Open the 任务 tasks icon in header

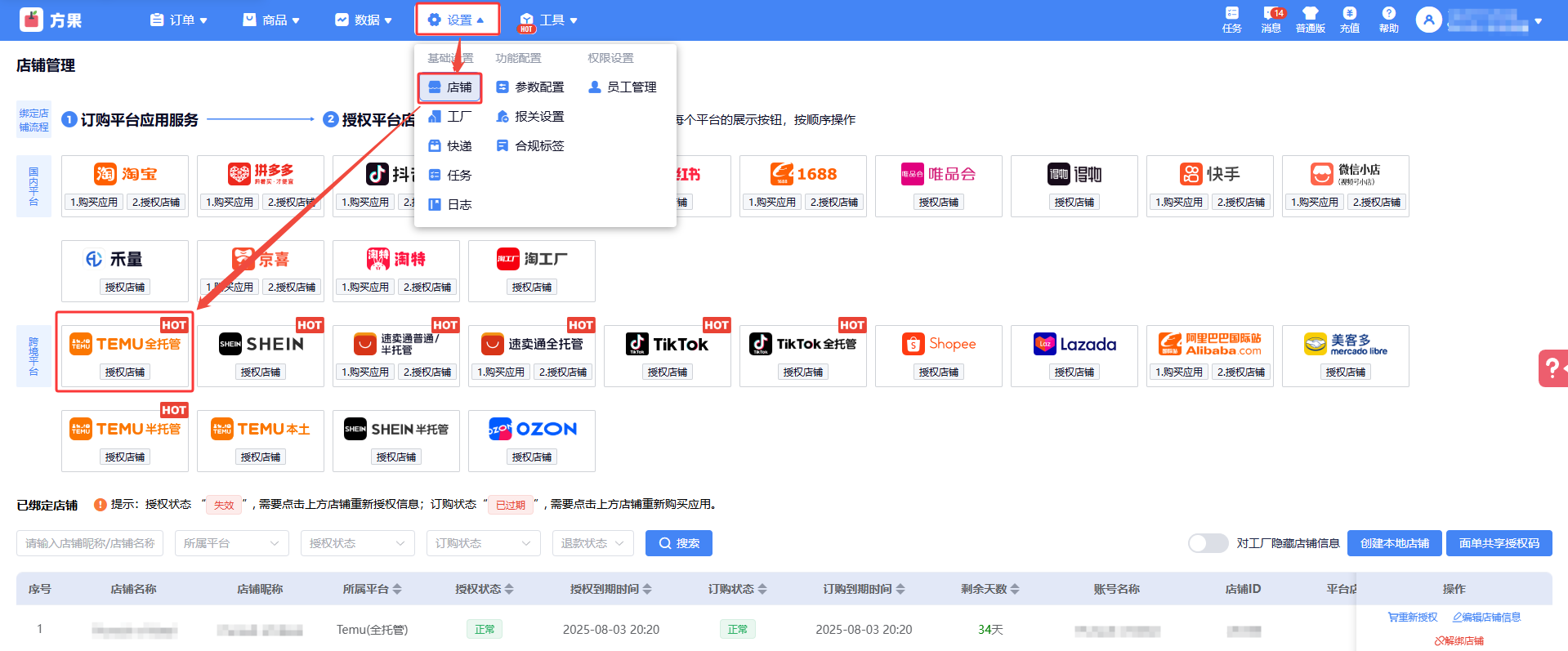[1231, 19]
